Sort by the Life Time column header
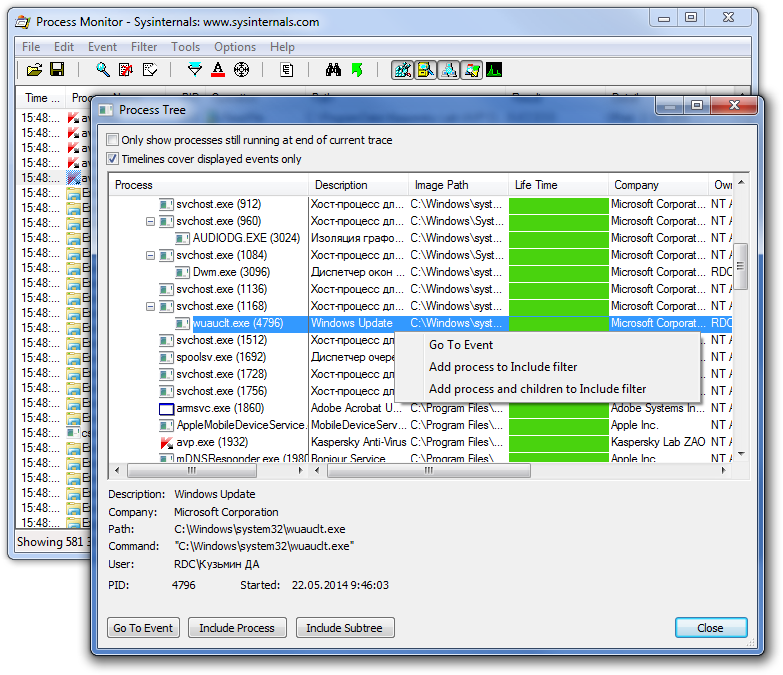 coord(558,185)
